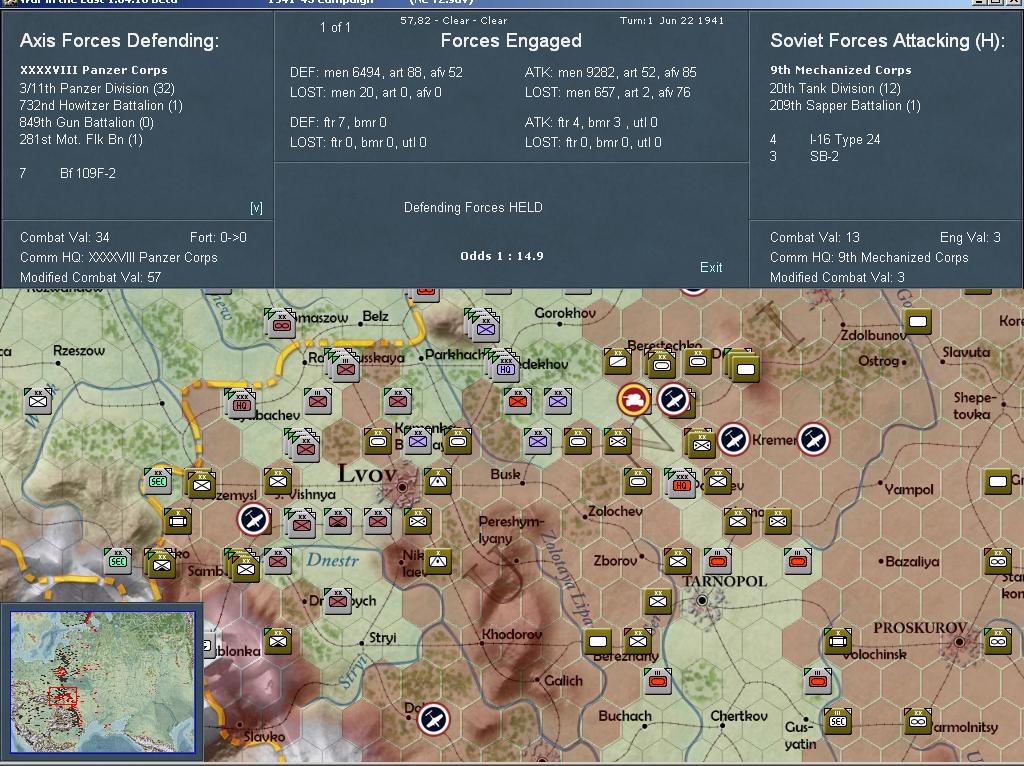Image resolution: width=1024 pixels, height=766 pixels.
Task: Select the red Soviet HQ counter near Zolochev
Action: coord(681,483)
